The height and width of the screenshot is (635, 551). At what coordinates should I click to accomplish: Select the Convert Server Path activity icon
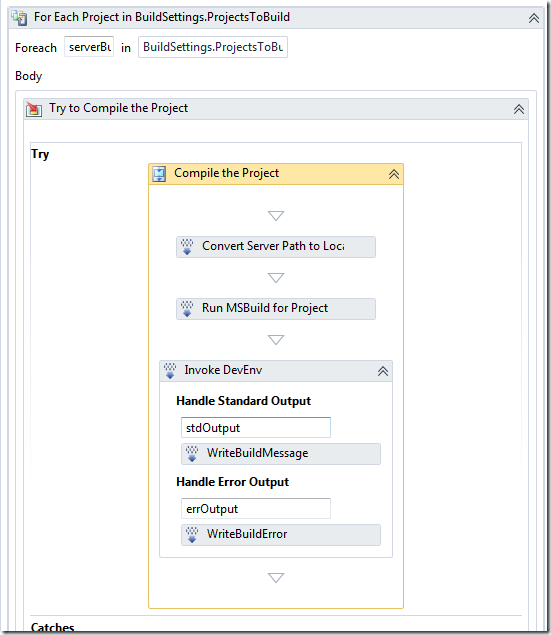pyautogui.click(x=187, y=247)
